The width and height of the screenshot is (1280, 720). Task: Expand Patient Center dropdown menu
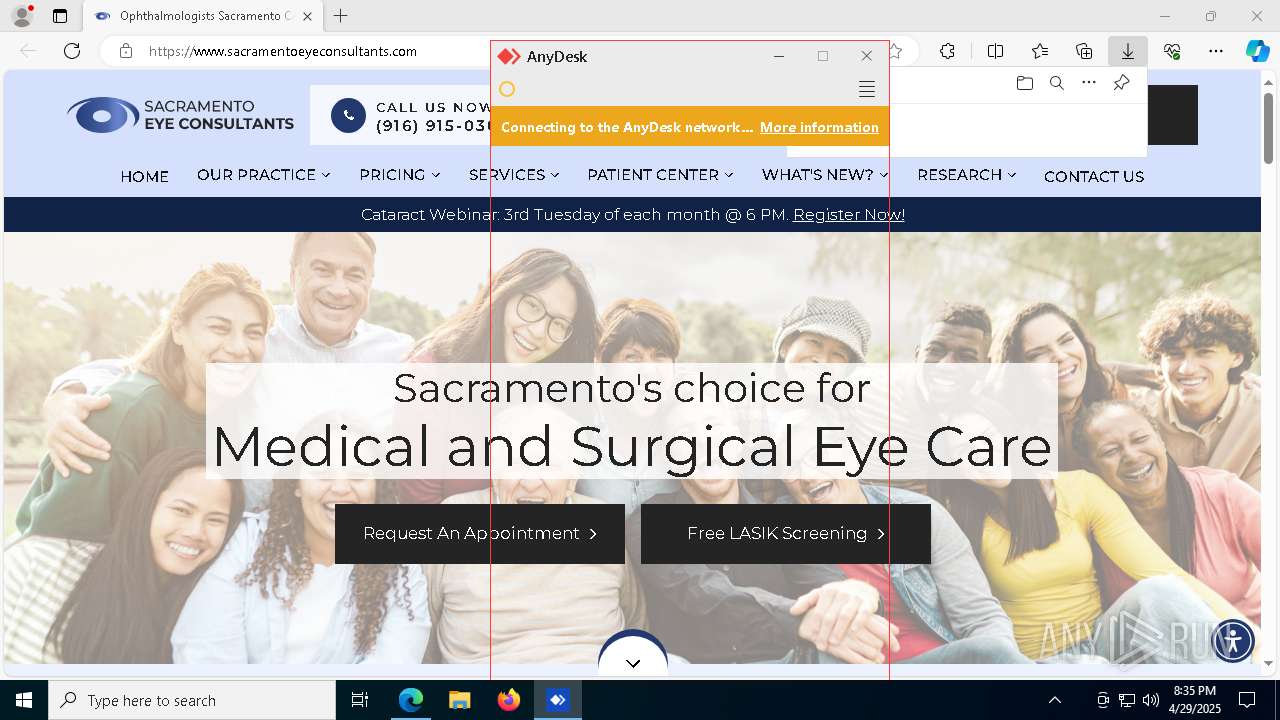[x=661, y=175]
